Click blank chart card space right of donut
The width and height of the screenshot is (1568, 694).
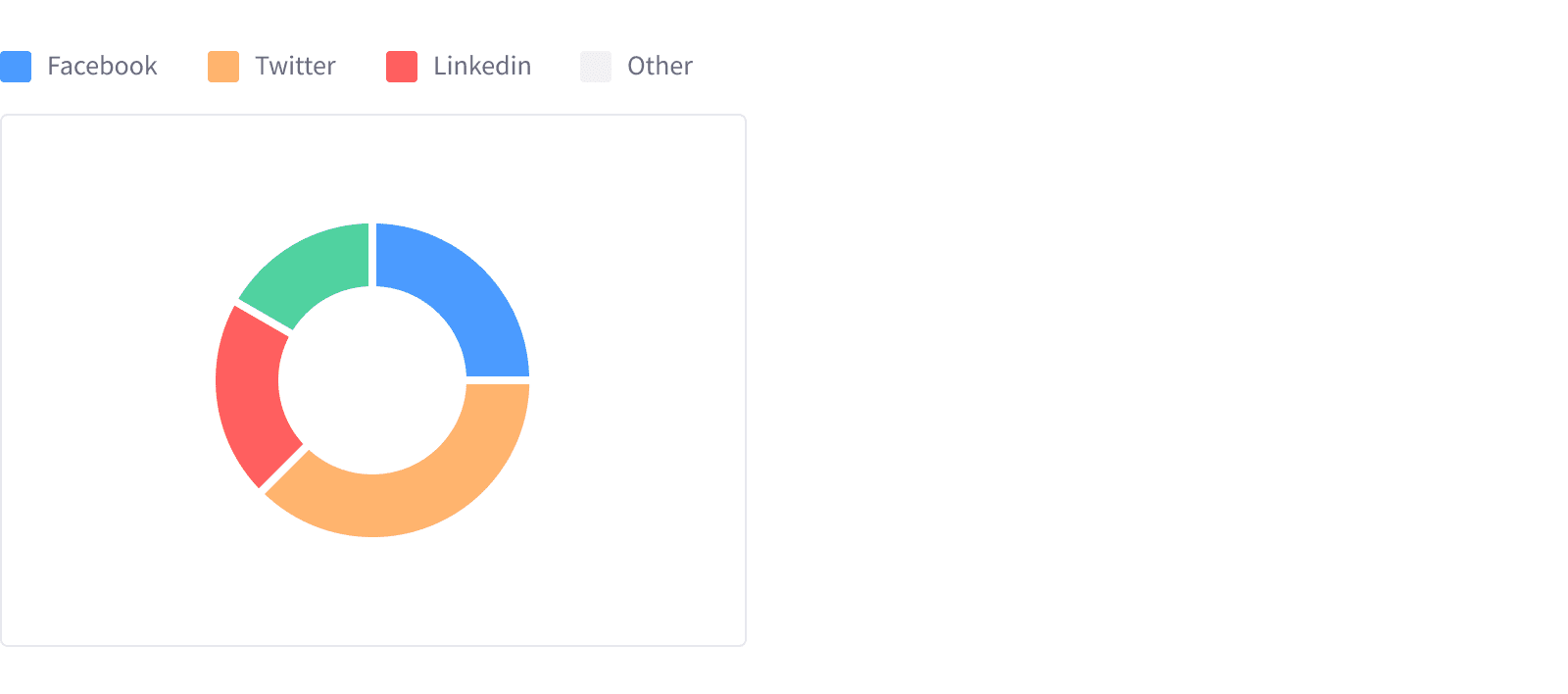pos(637,380)
